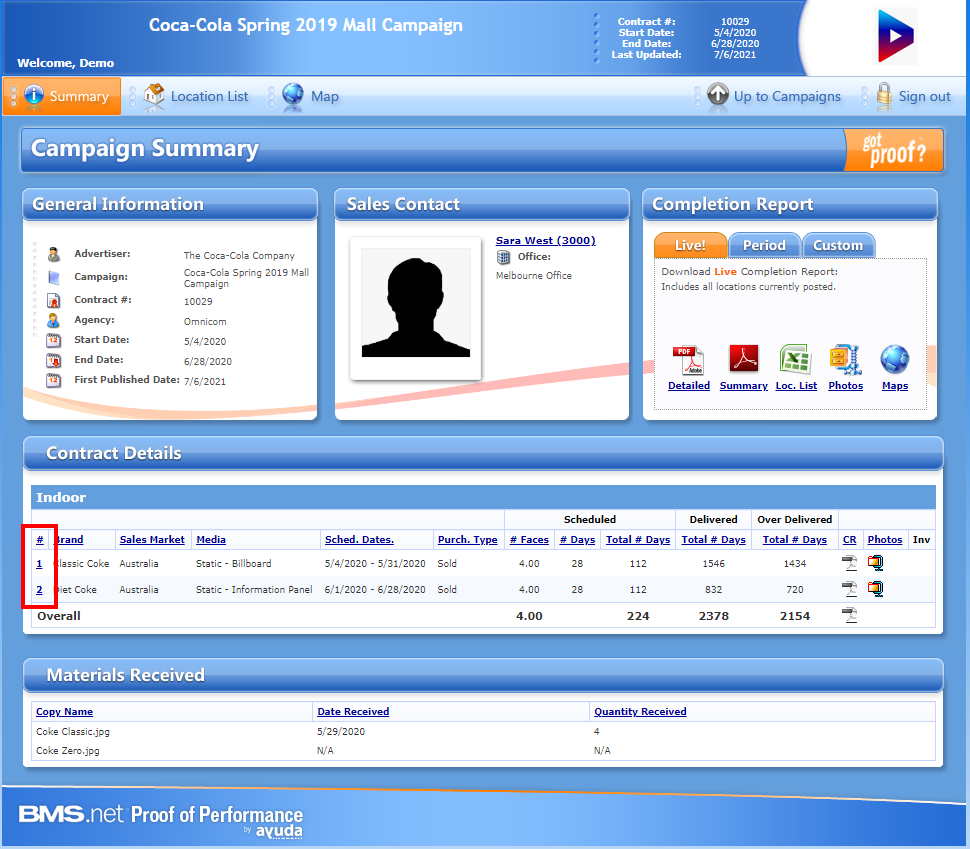Download the Photos zip archive icon
970x849 pixels.
[846, 360]
